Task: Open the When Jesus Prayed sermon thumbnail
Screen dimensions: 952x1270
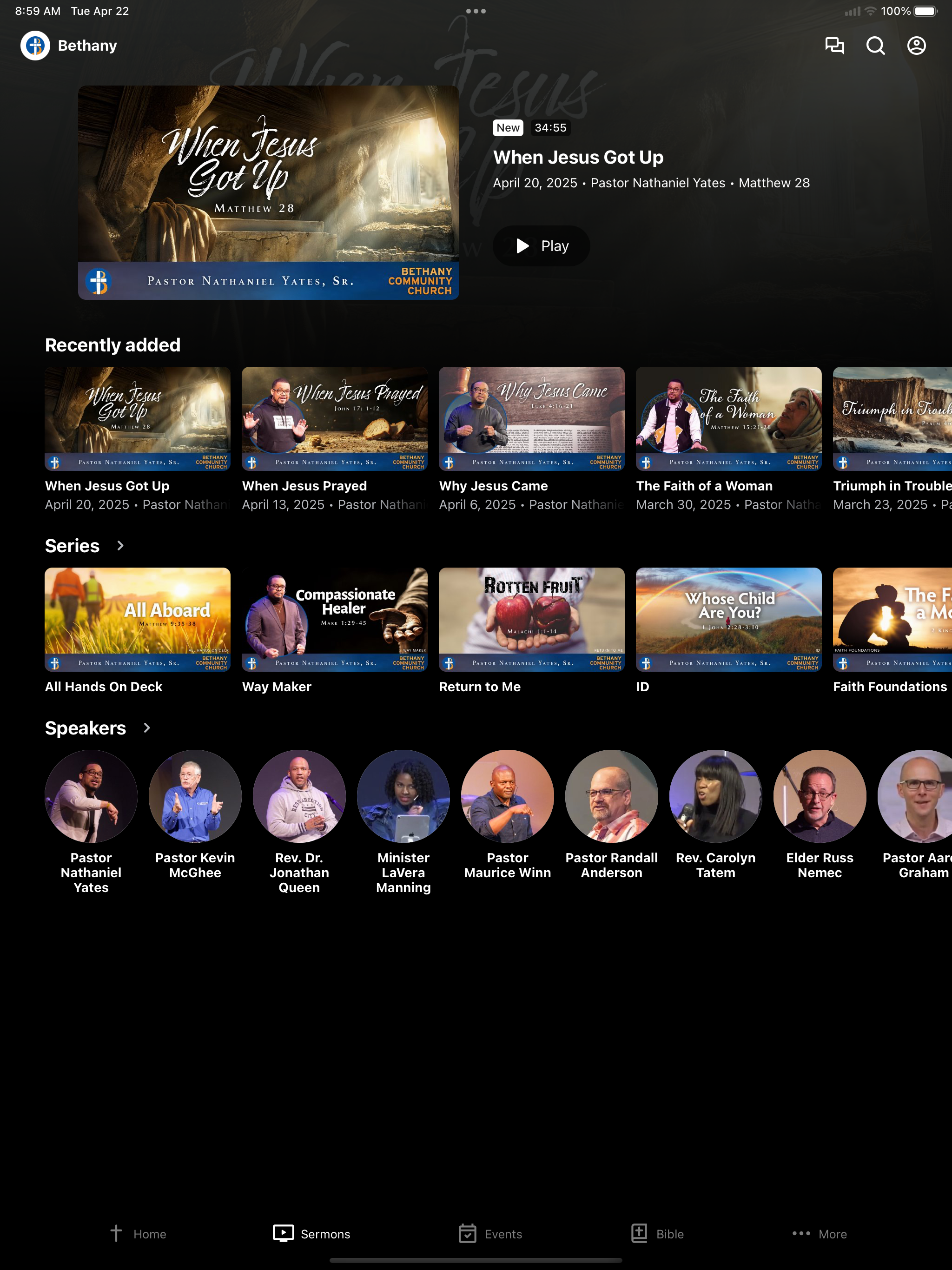Action: [335, 418]
